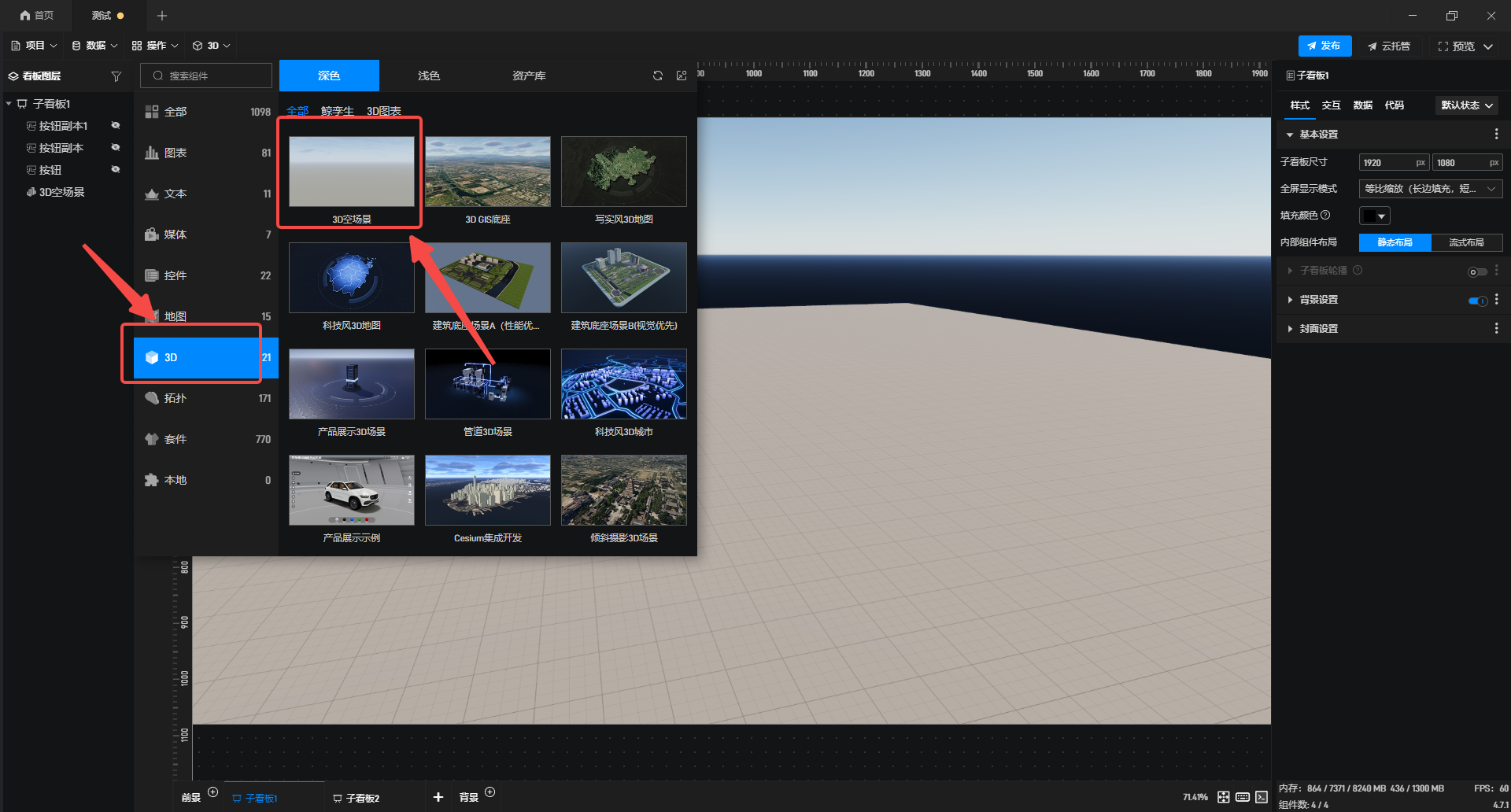The image size is (1511, 812).
Task: Click the pop-out icon in component panel
Action: click(682, 76)
